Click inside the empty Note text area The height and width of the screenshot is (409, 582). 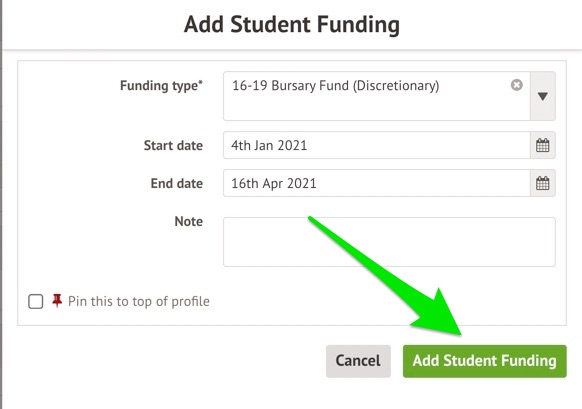[389, 242]
